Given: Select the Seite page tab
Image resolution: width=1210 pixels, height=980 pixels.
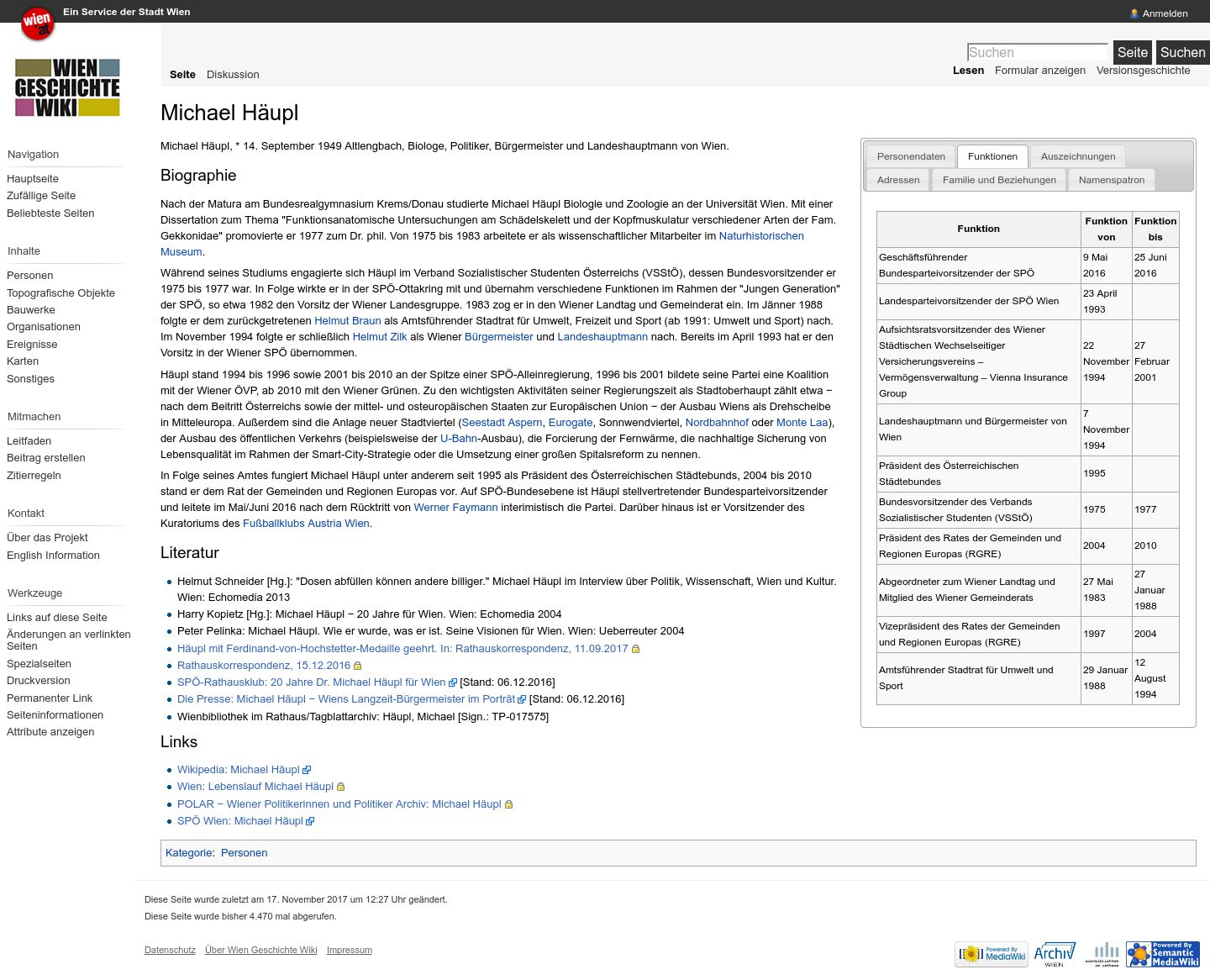Looking at the screenshot, I should 182,75.
